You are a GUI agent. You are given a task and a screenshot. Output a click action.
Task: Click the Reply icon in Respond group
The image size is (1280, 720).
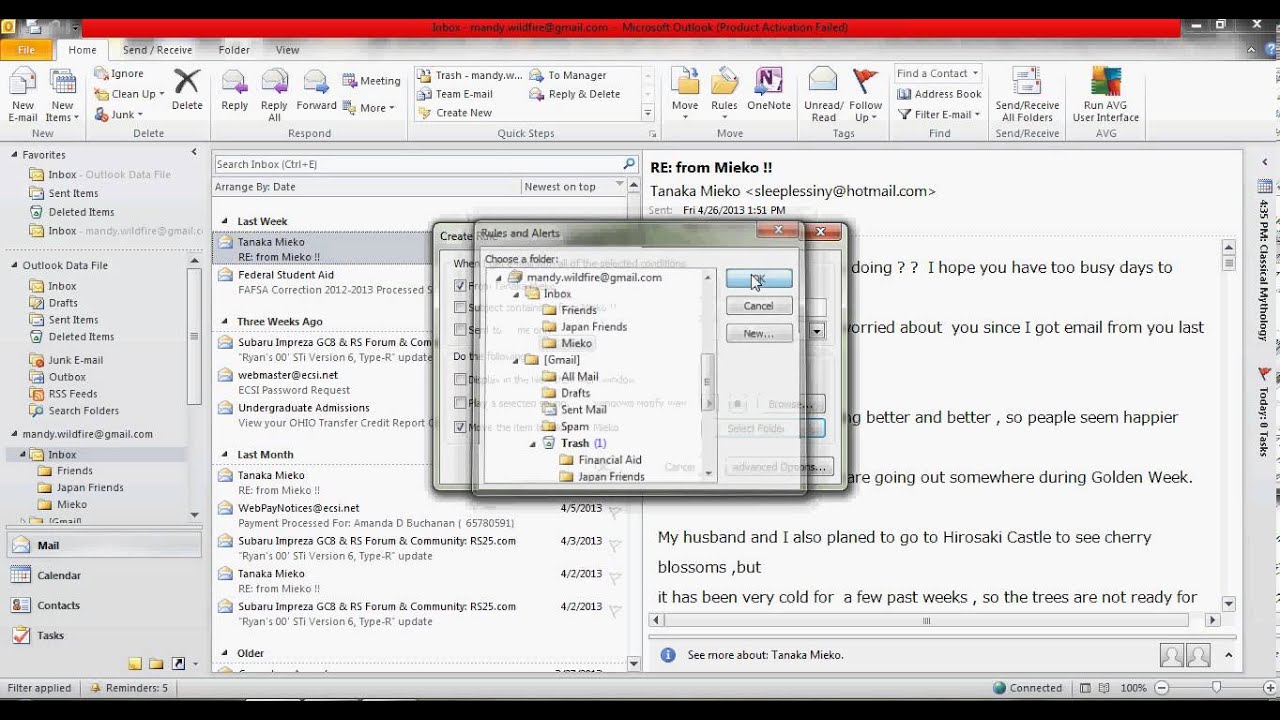coord(235,90)
